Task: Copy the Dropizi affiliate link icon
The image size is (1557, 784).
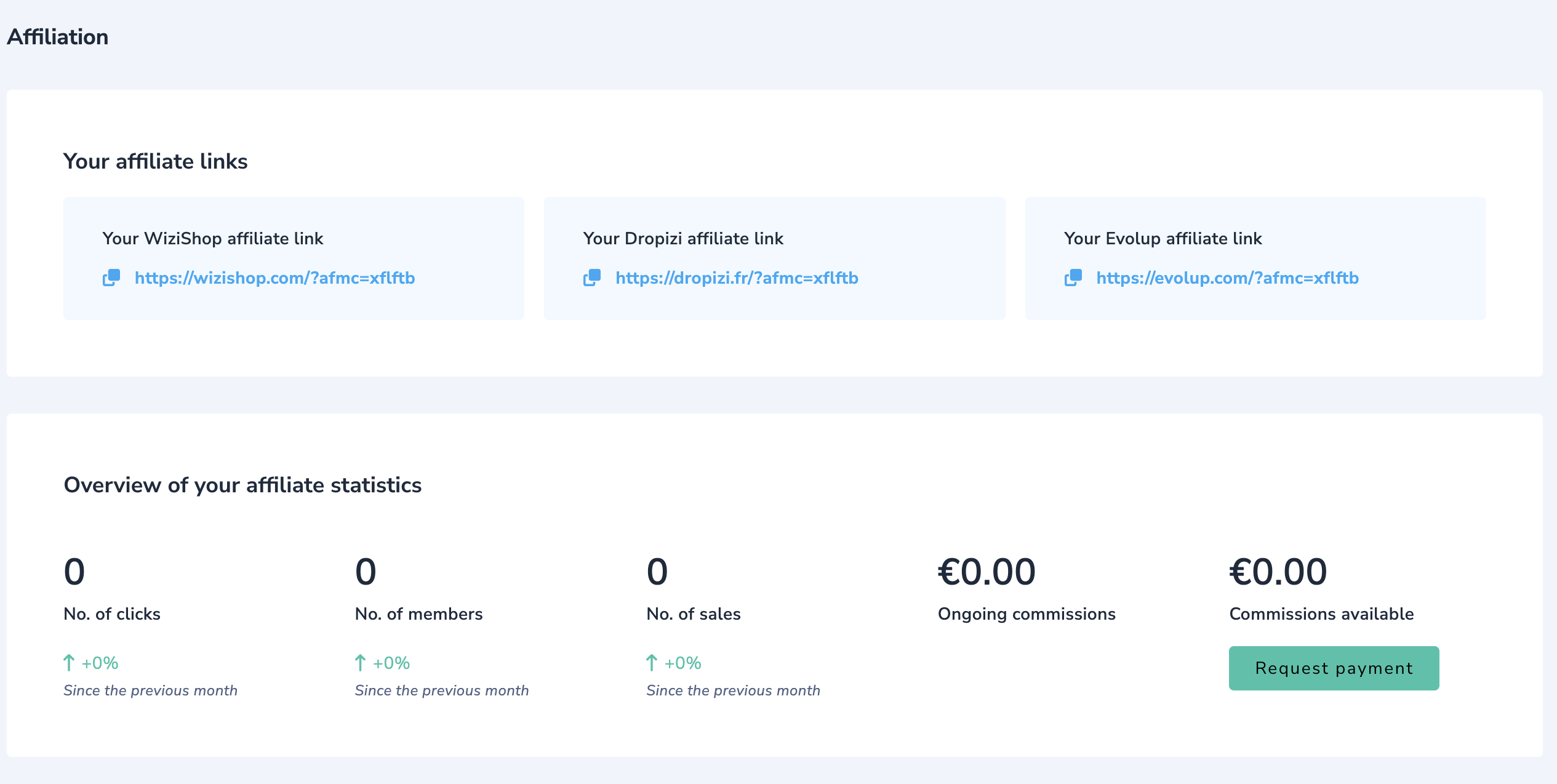Action: (592, 278)
